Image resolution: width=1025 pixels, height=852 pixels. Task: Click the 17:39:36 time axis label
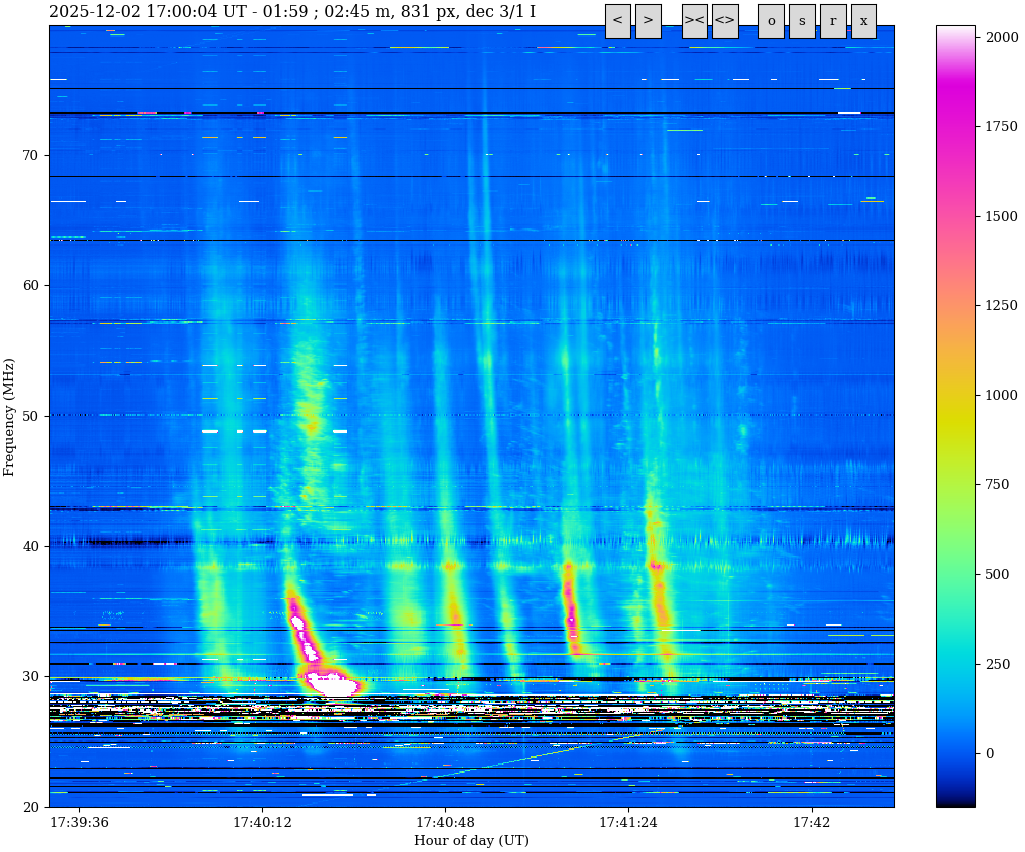(80, 823)
